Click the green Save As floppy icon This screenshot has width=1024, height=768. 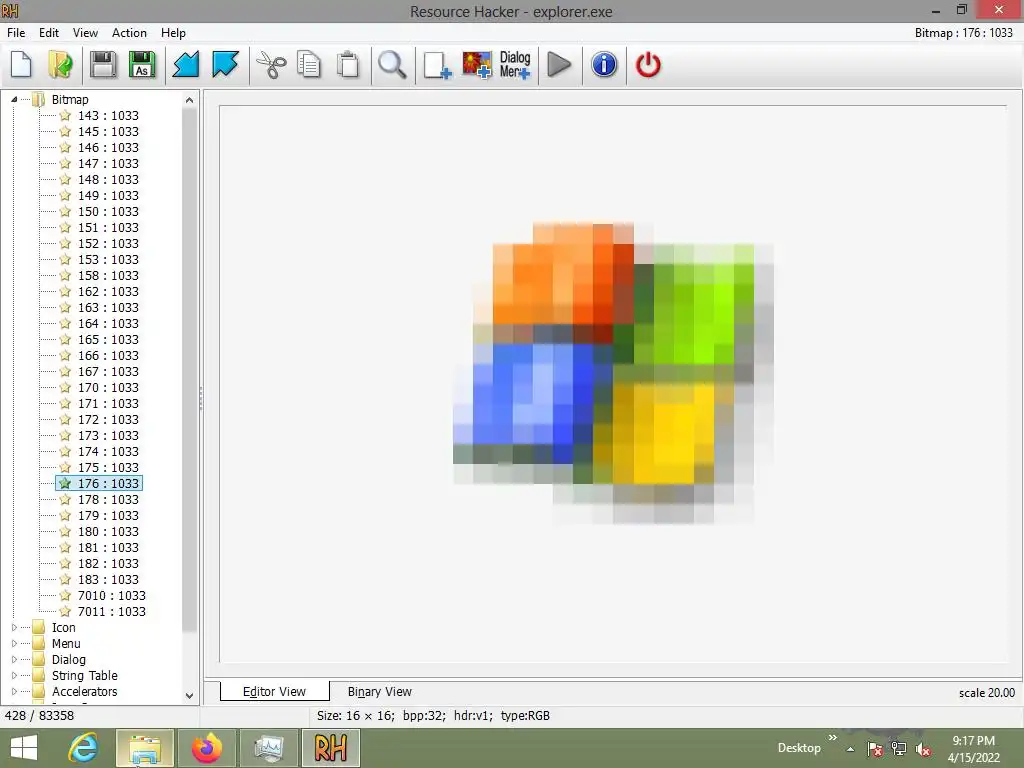click(x=142, y=65)
